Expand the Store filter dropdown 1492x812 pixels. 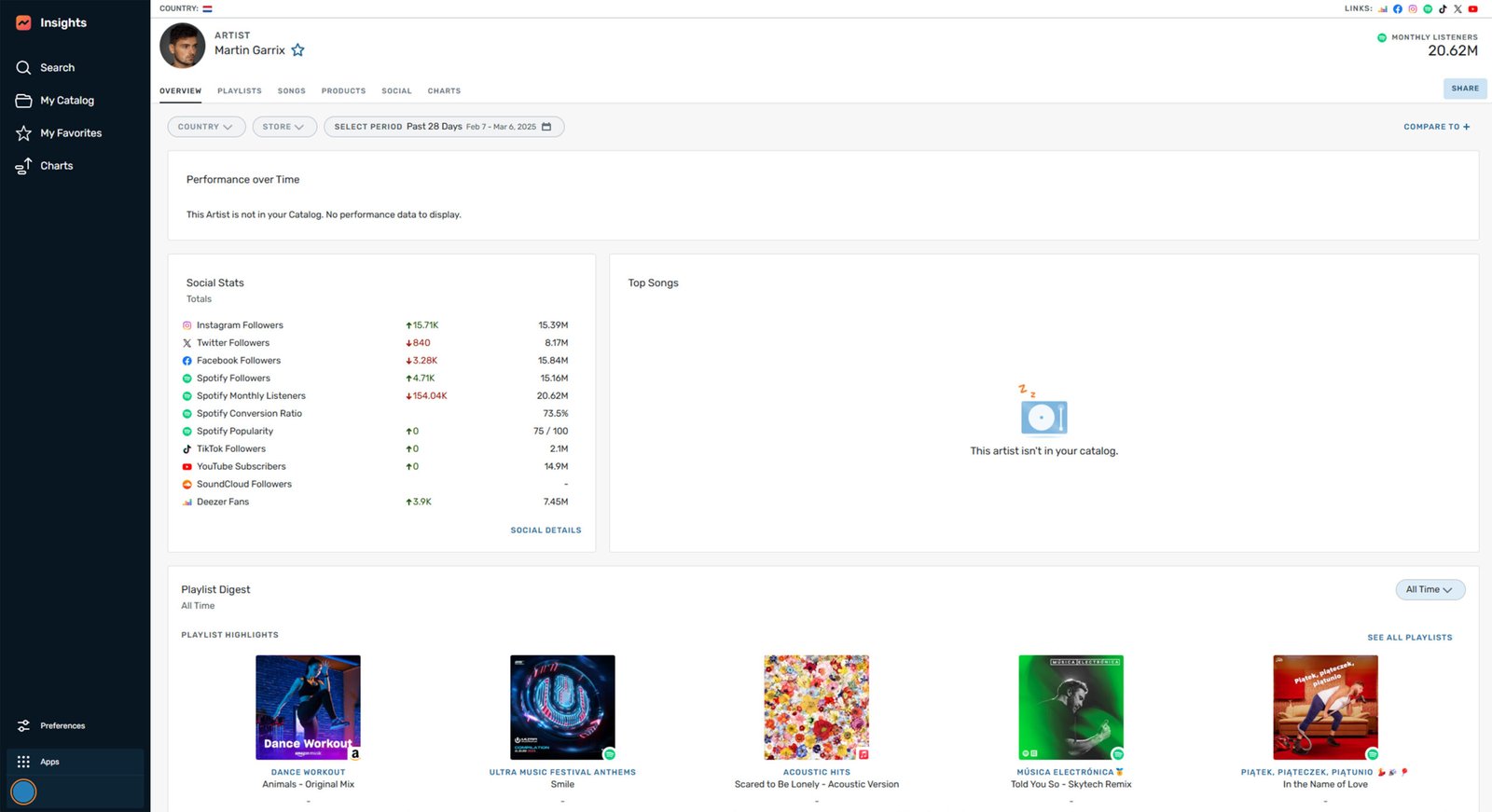(x=283, y=127)
